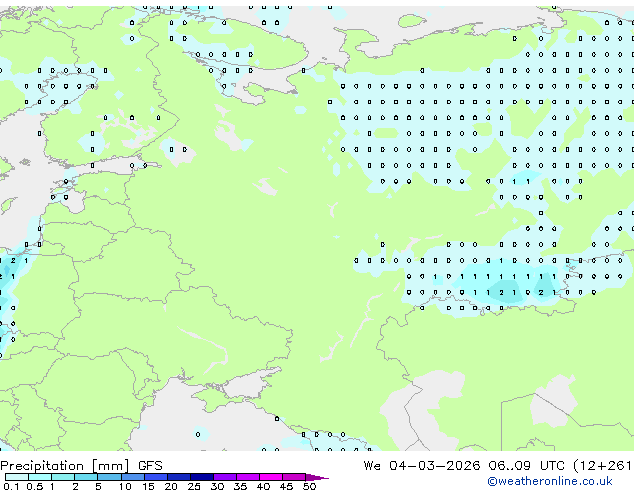Open the weatheronline.co.uk copyright link
634x490 pixels.
point(550,481)
